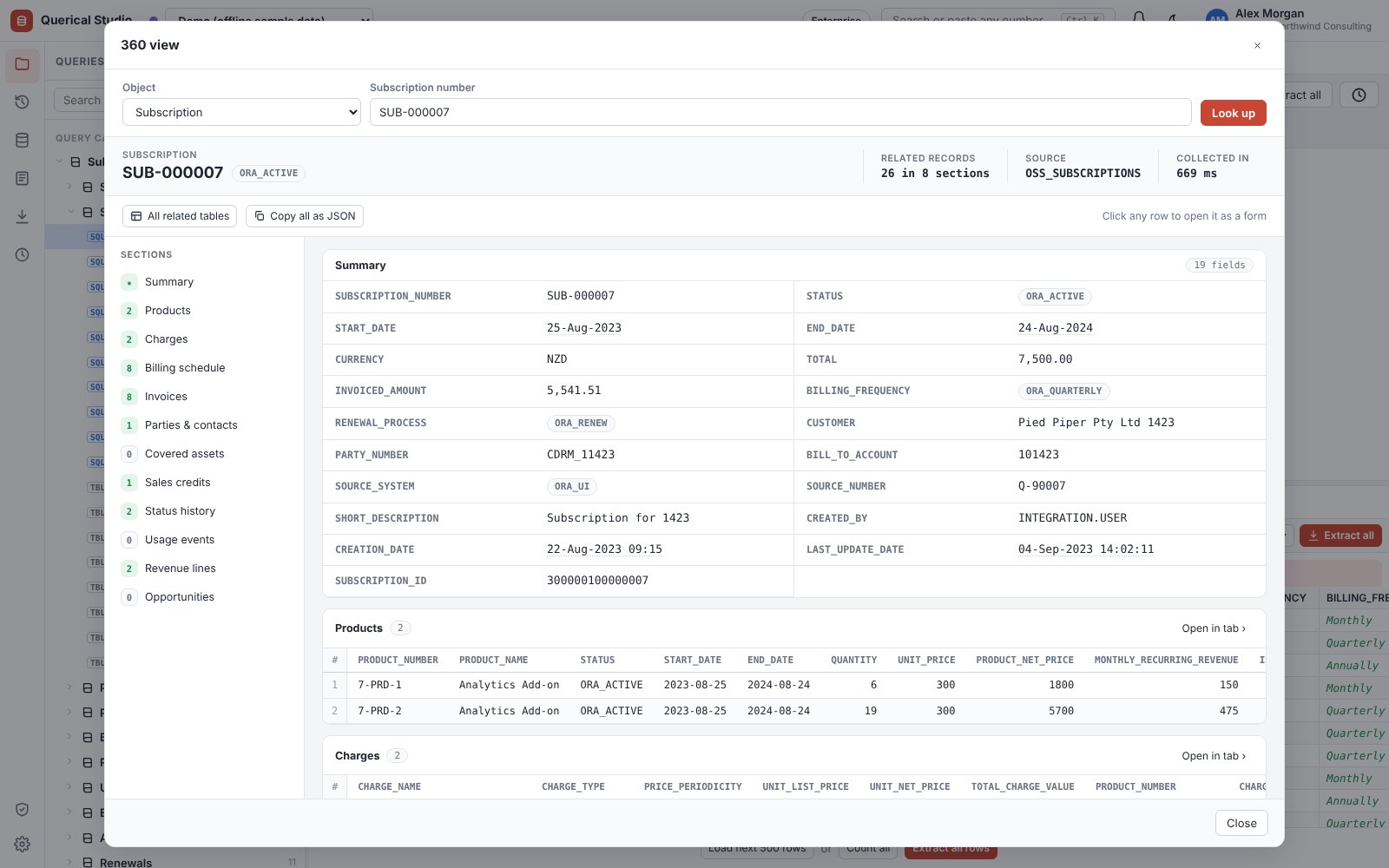This screenshot has width=1389, height=868.
Task: Close the 360 view dialog with X
Action: point(1257,45)
